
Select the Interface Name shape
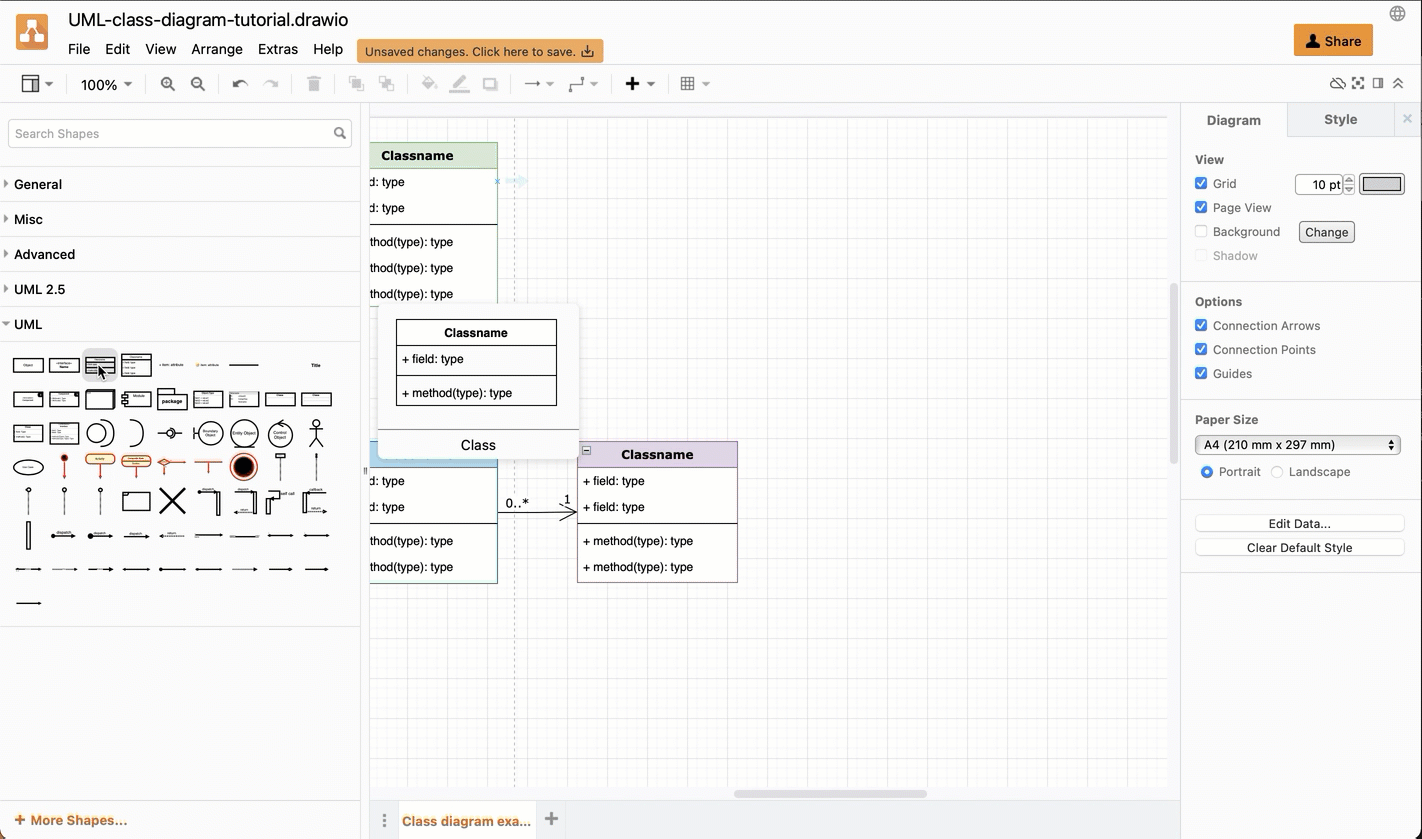(64, 364)
